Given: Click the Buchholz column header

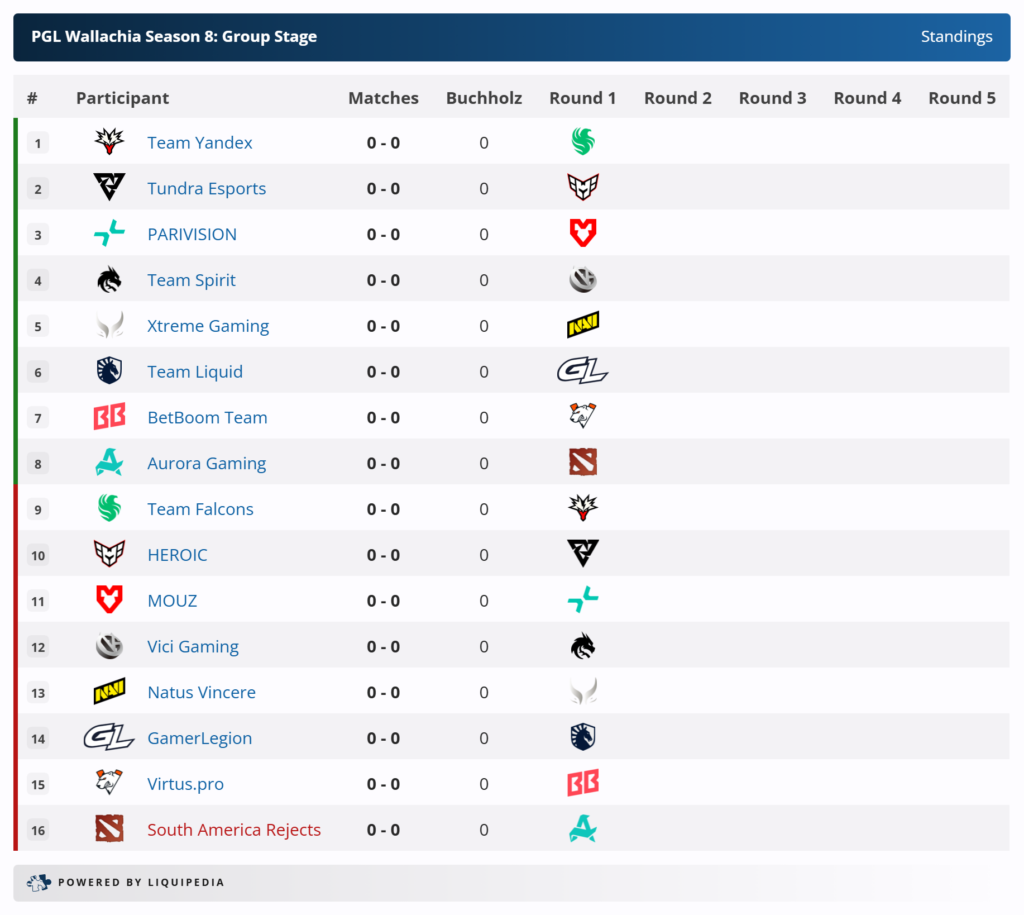Looking at the screenshot, I should point(484,98).
